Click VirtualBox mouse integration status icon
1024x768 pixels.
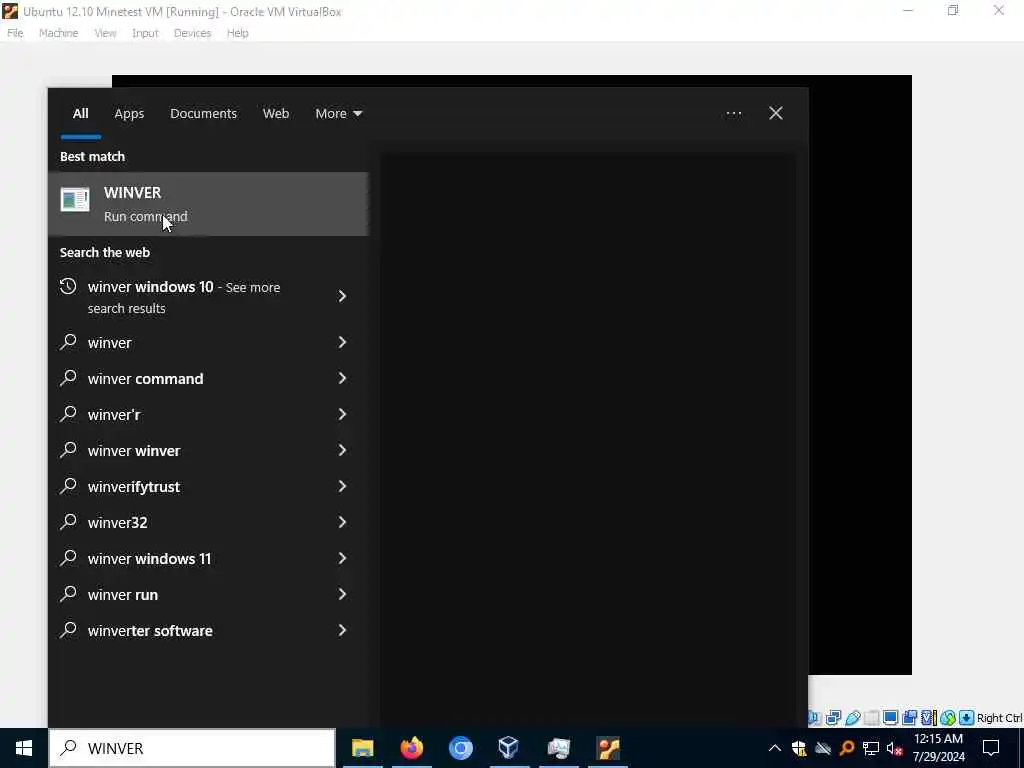point(948,718)
